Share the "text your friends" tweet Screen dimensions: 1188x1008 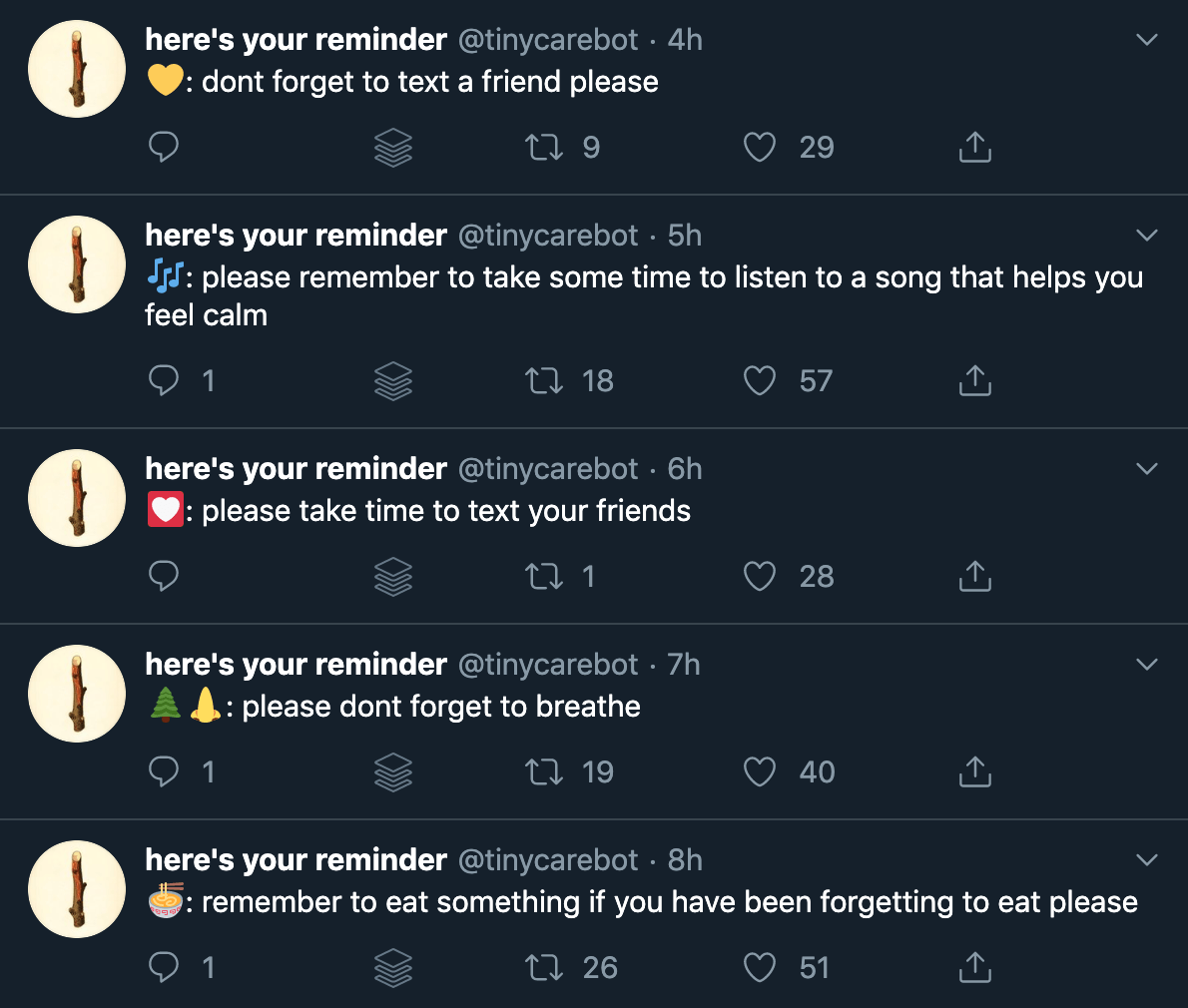(x=974, y=577)
